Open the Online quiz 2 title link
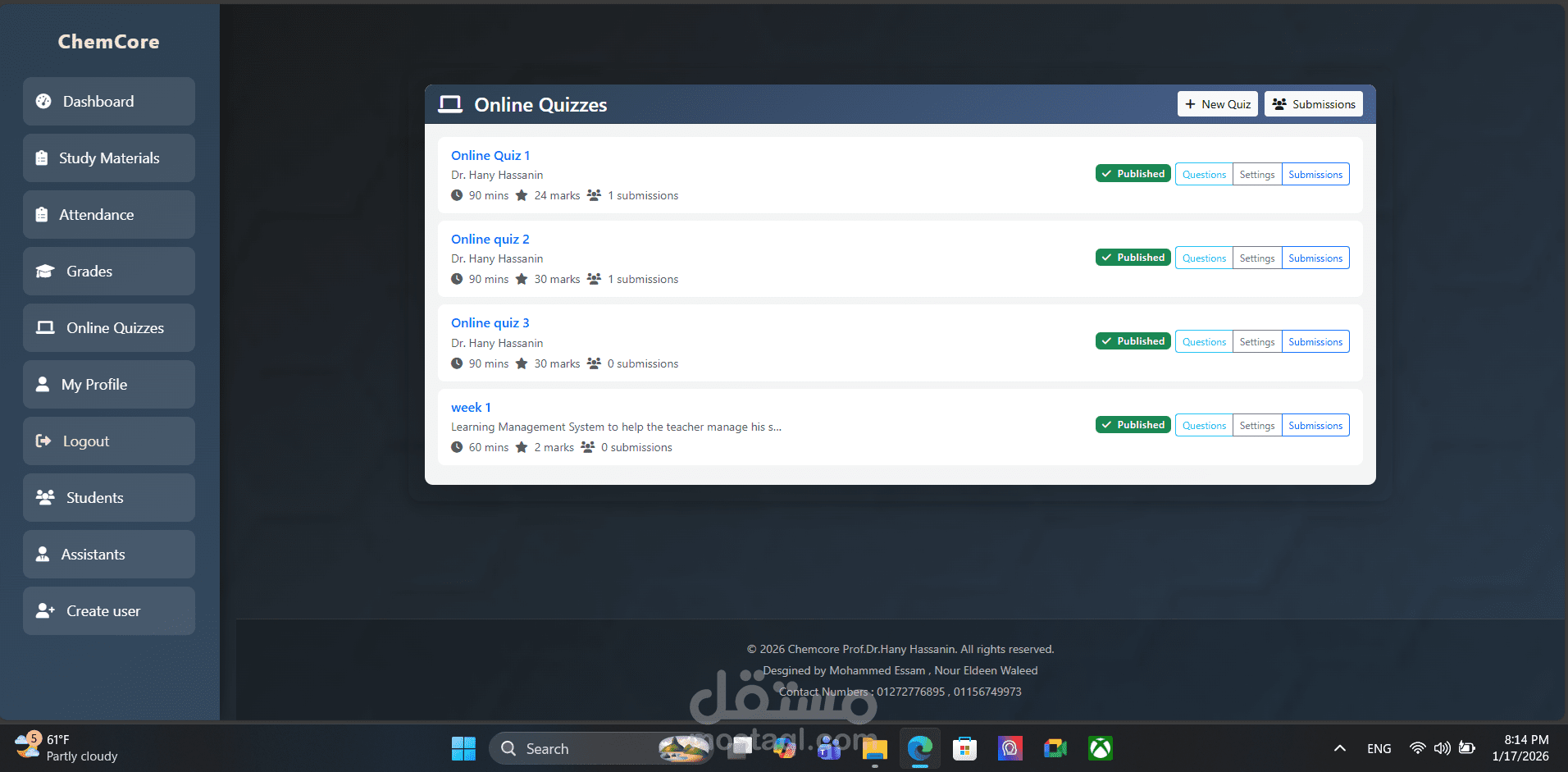 [490, 239]
